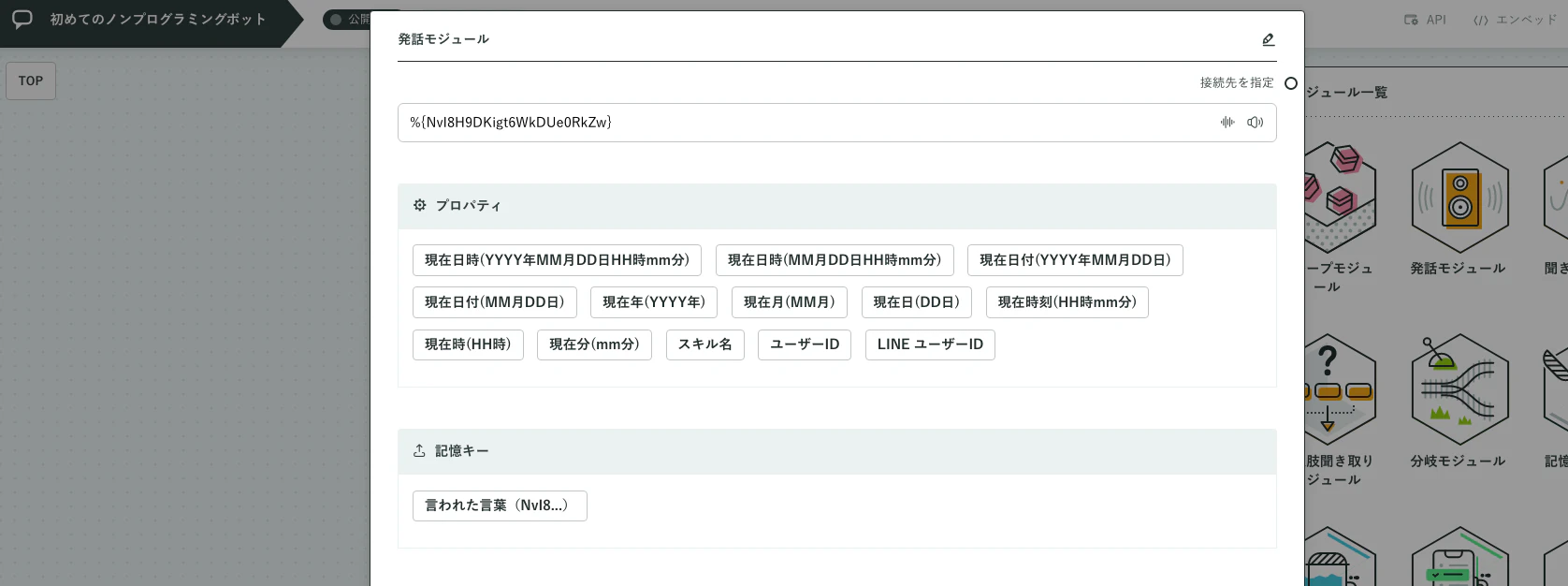Viewport: 1568px width, 586px height.
Task: Insert 現在月(MM月) property
Action: click(x=790, y=302)
